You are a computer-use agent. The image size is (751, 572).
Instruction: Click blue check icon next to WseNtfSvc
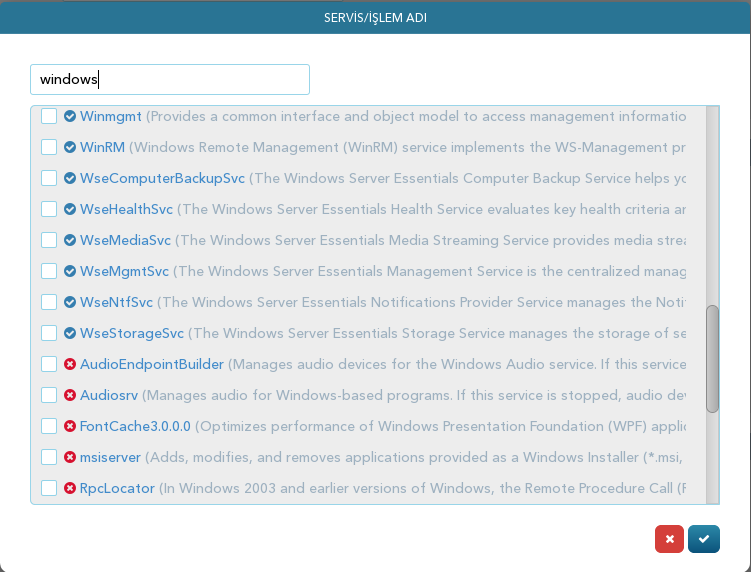coord(70,302)
